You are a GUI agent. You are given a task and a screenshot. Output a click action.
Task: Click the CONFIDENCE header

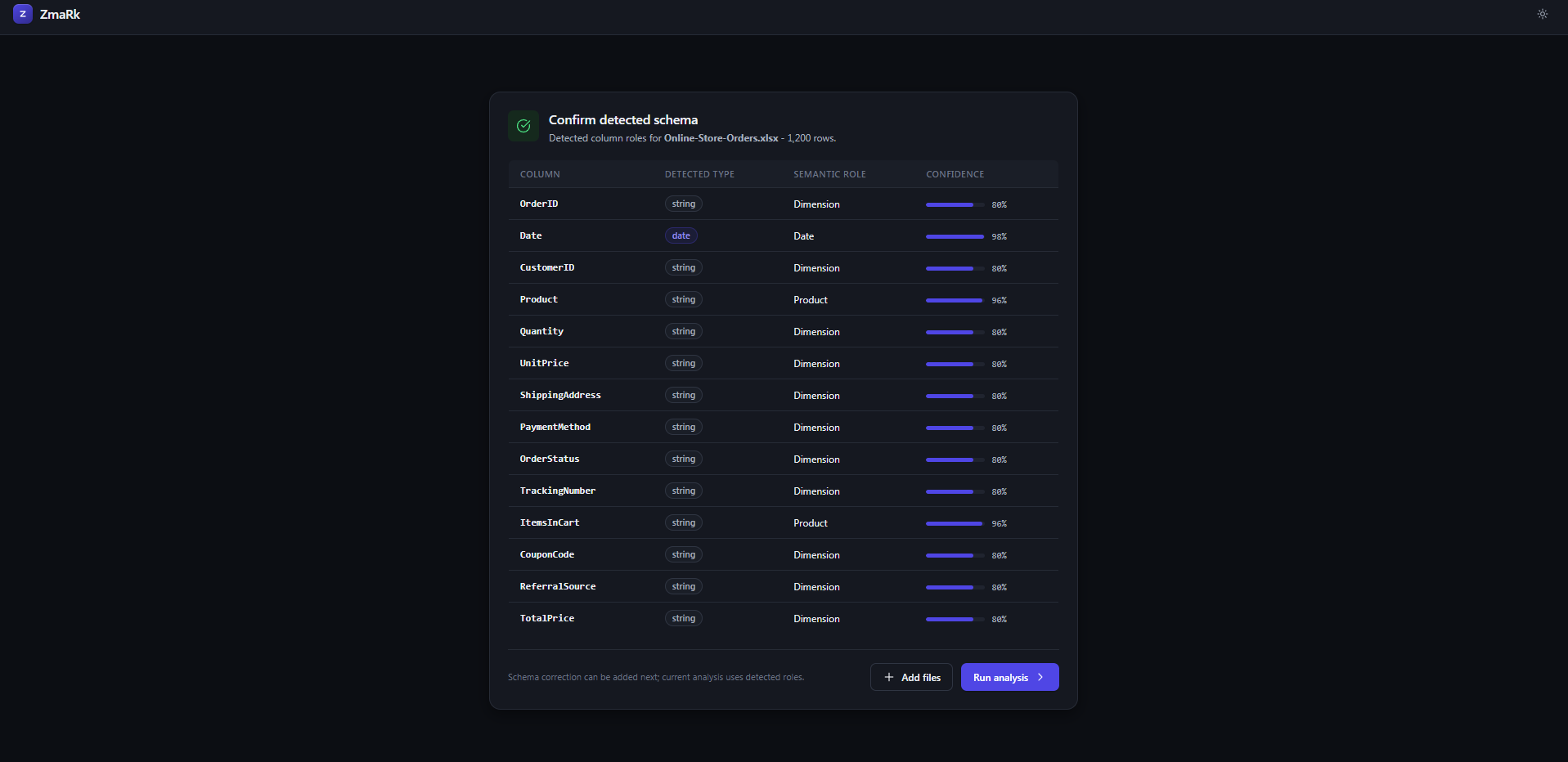coord(955,174)
